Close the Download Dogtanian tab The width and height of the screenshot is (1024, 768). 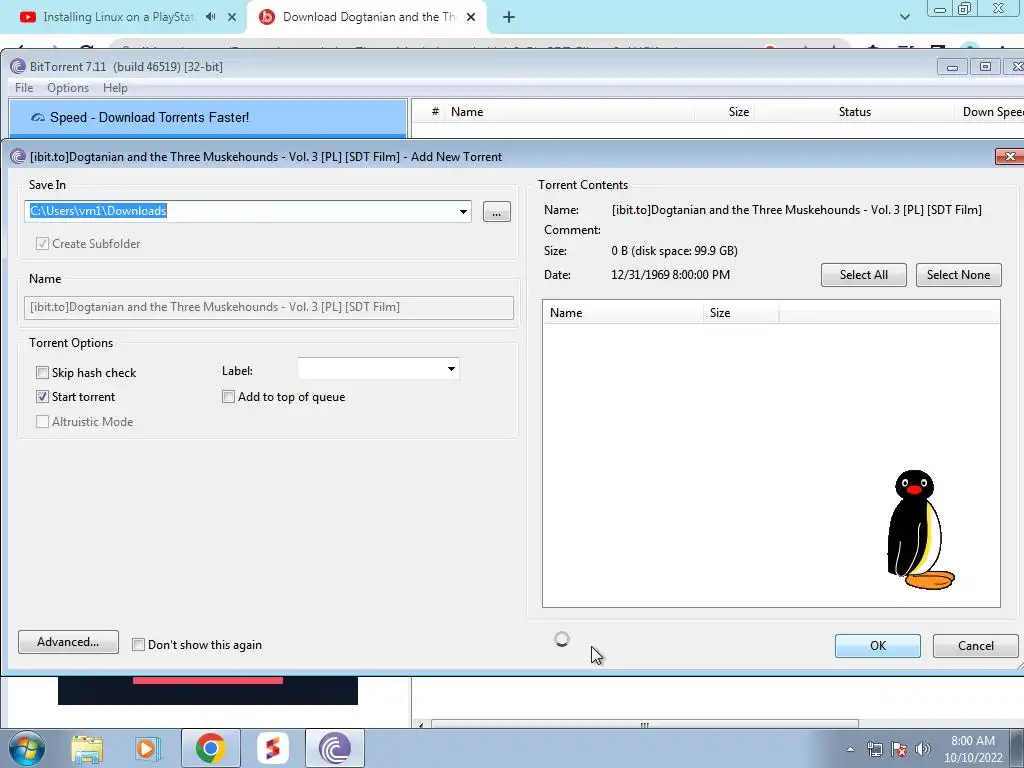point(471,17)
